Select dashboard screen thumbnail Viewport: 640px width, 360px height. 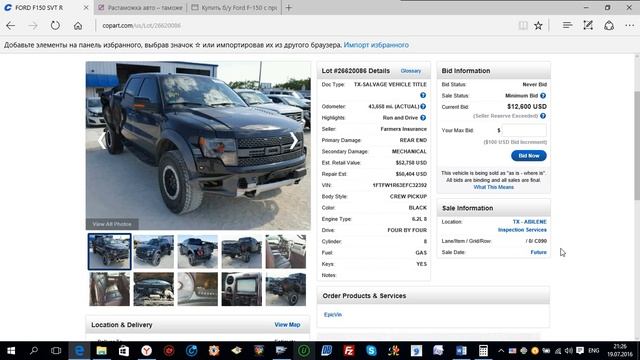[x=242, y=289]
